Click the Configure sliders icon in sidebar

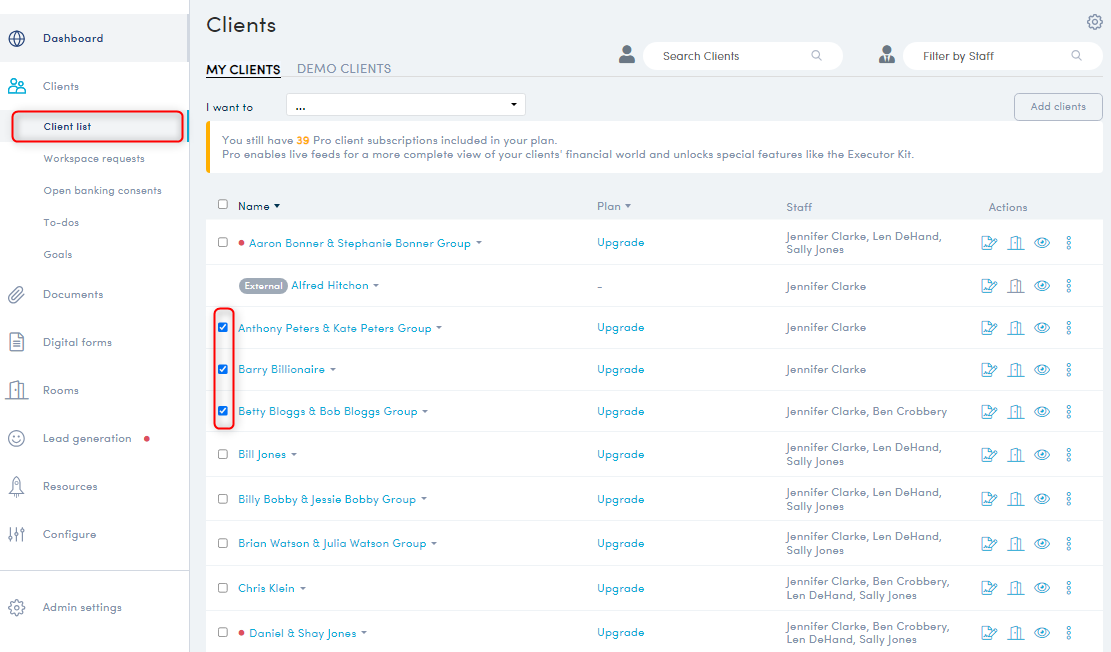[16, 535]
